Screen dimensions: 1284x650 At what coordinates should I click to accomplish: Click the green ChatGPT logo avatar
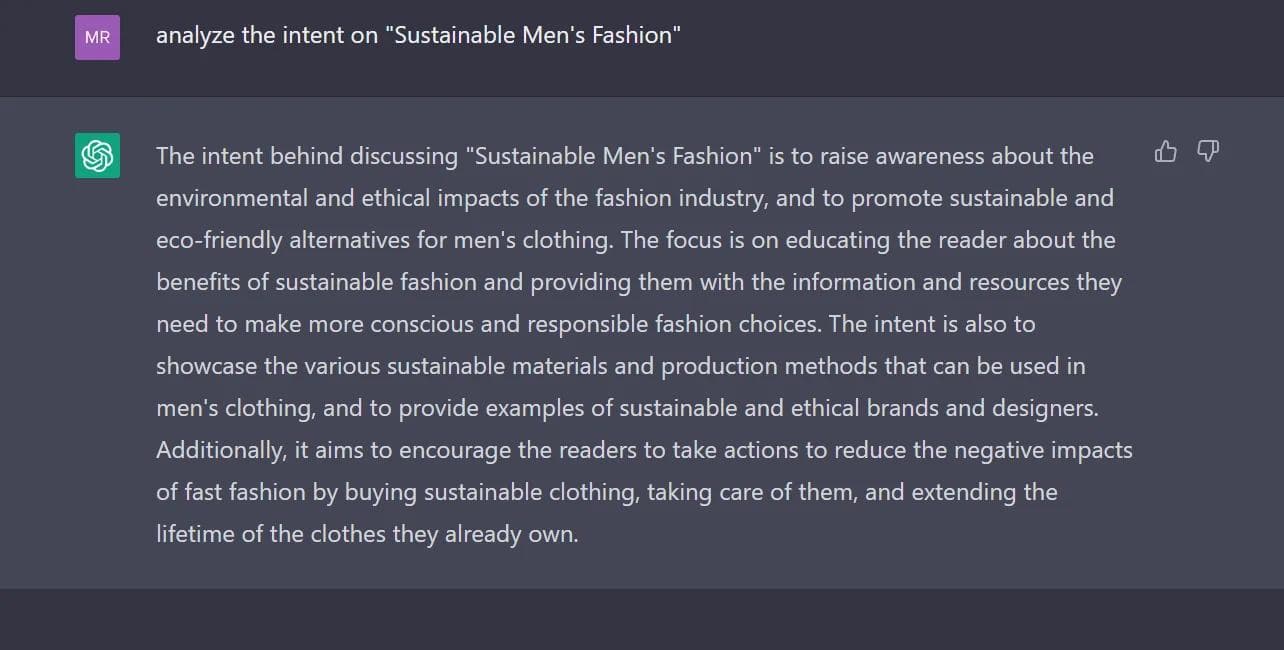pyautogui.click(x=97, y=156)
